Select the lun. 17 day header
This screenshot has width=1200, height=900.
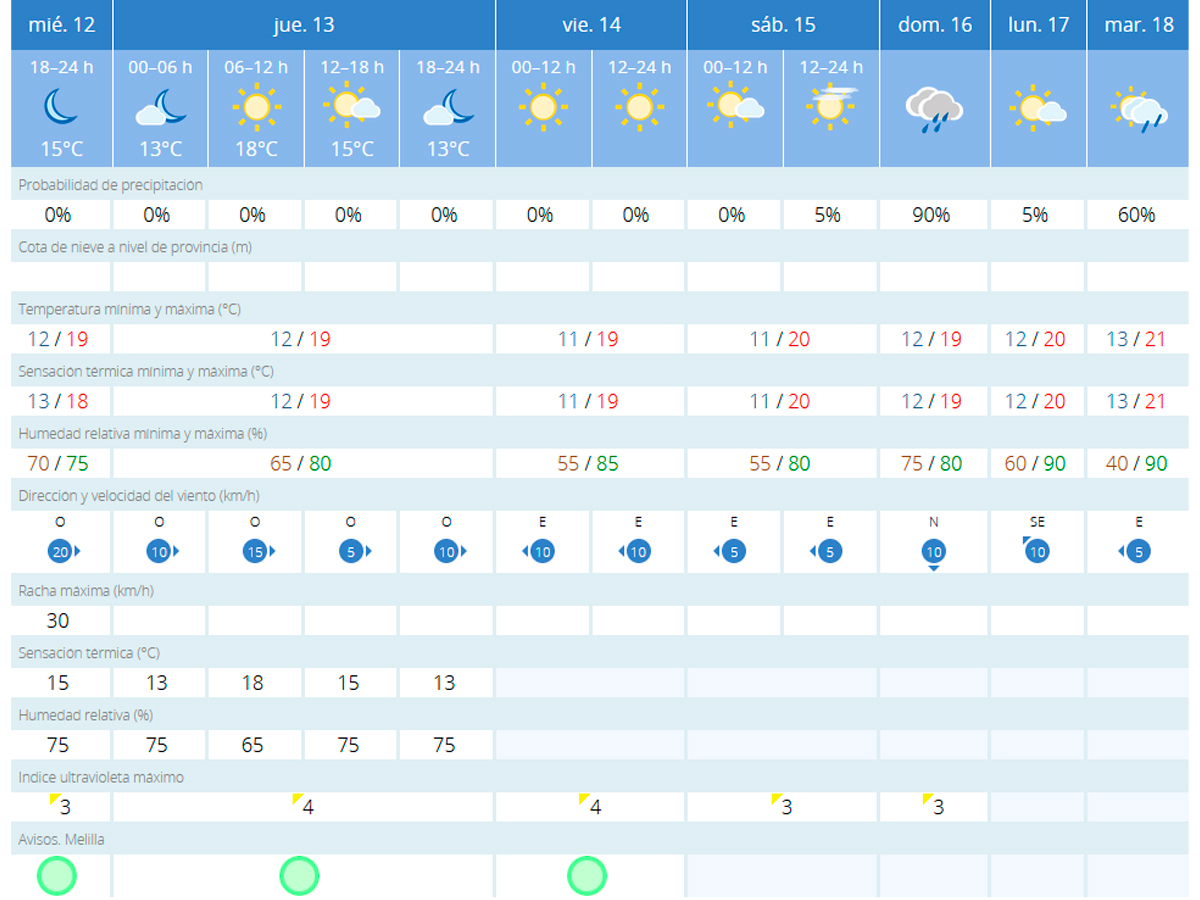1038,24
